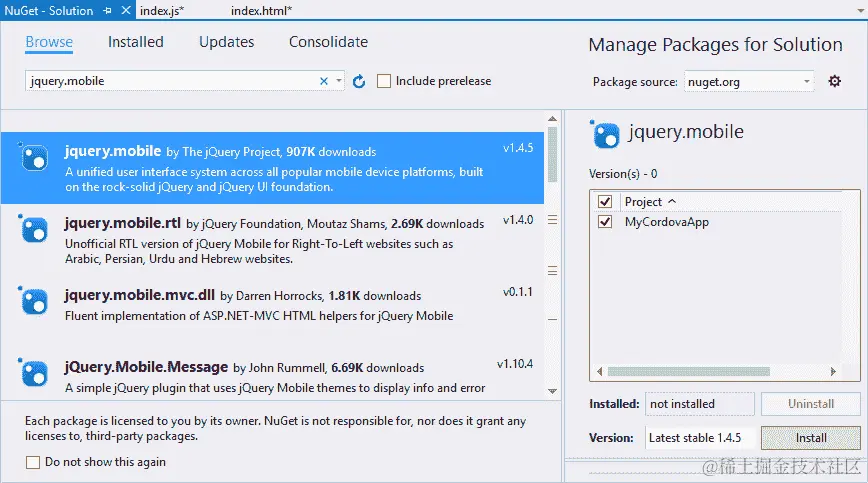Click the v1.10.4 version label

[515, 363]
